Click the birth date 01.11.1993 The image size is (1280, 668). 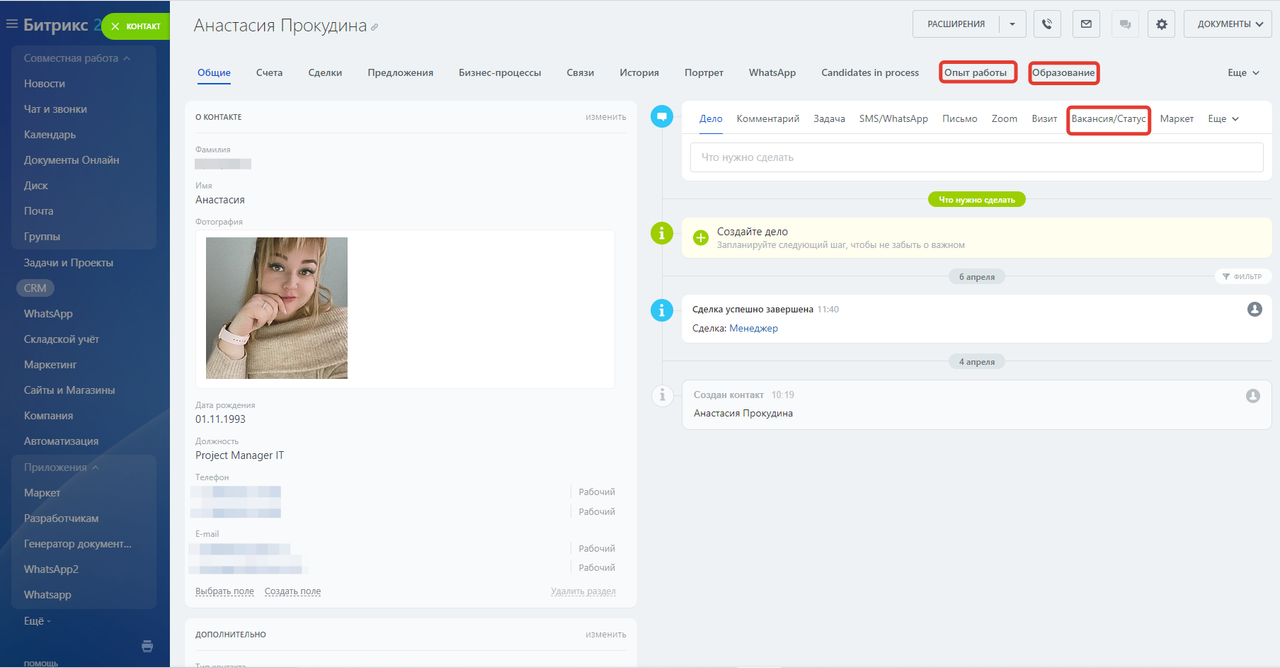(x=221, y=419)
